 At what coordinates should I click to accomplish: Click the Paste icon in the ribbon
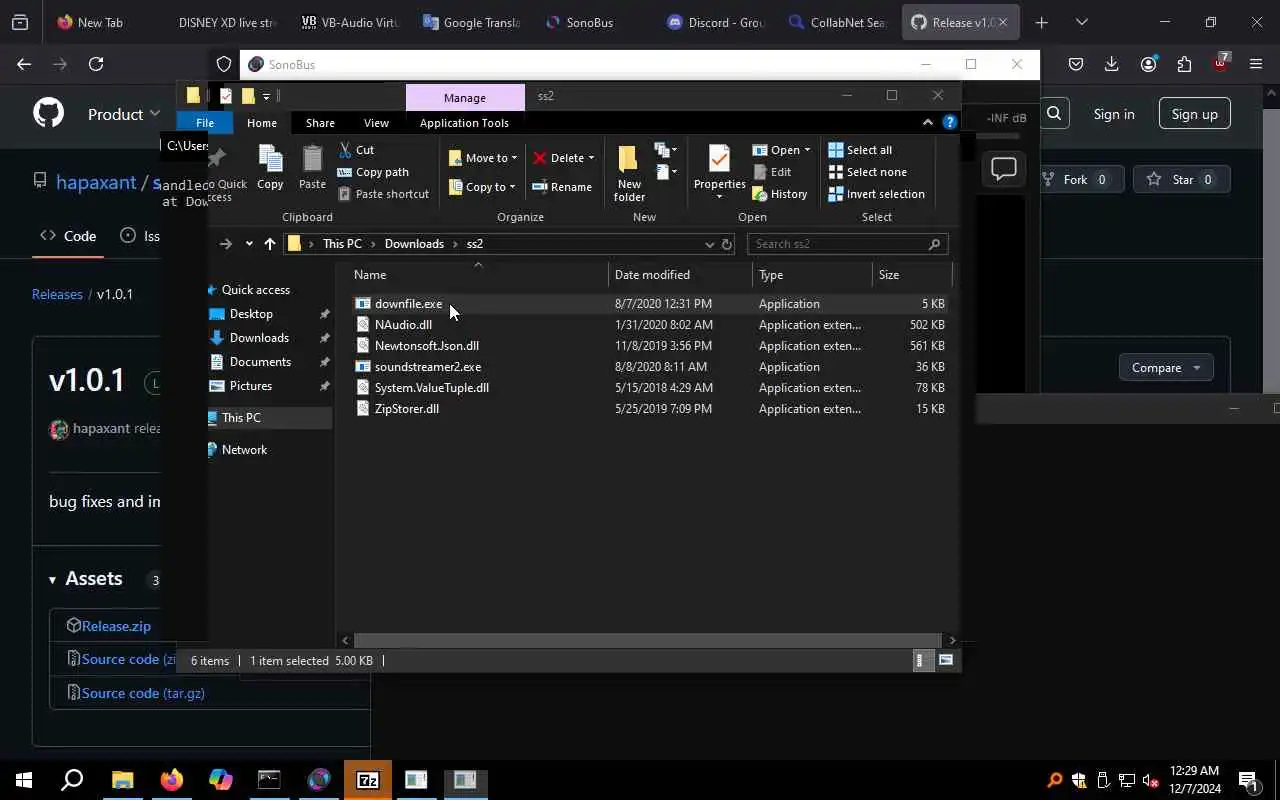point(312,166)
